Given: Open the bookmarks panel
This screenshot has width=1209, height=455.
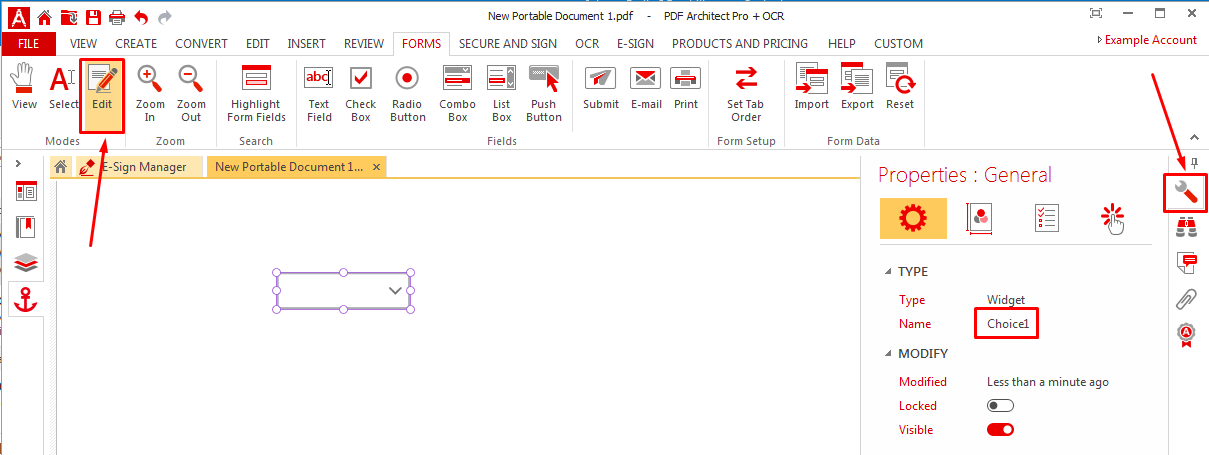Looking at the screenshot, I should click(x=26, y=227).
